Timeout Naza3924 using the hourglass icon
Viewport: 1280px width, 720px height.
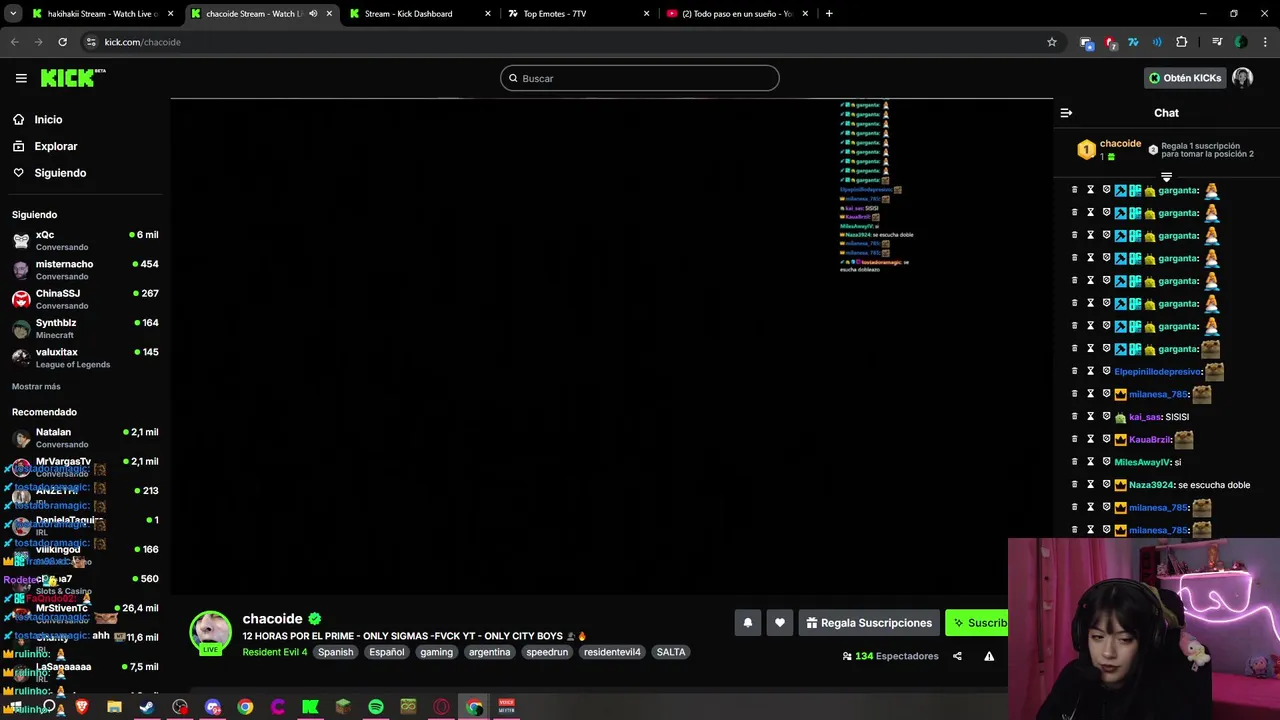coord(1090,484)
